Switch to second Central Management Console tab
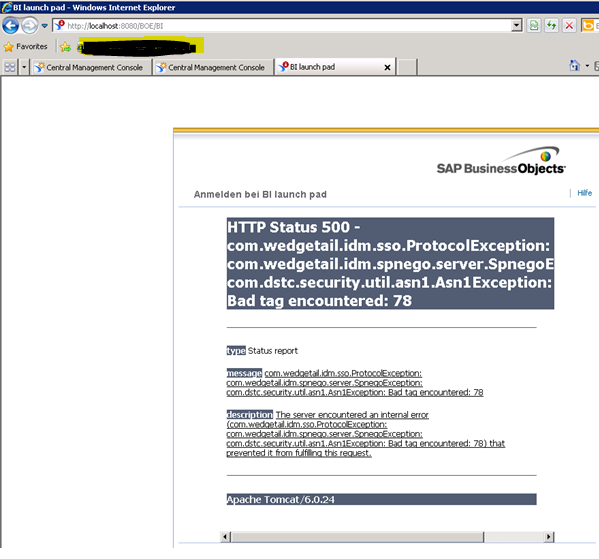 (213, 67)
